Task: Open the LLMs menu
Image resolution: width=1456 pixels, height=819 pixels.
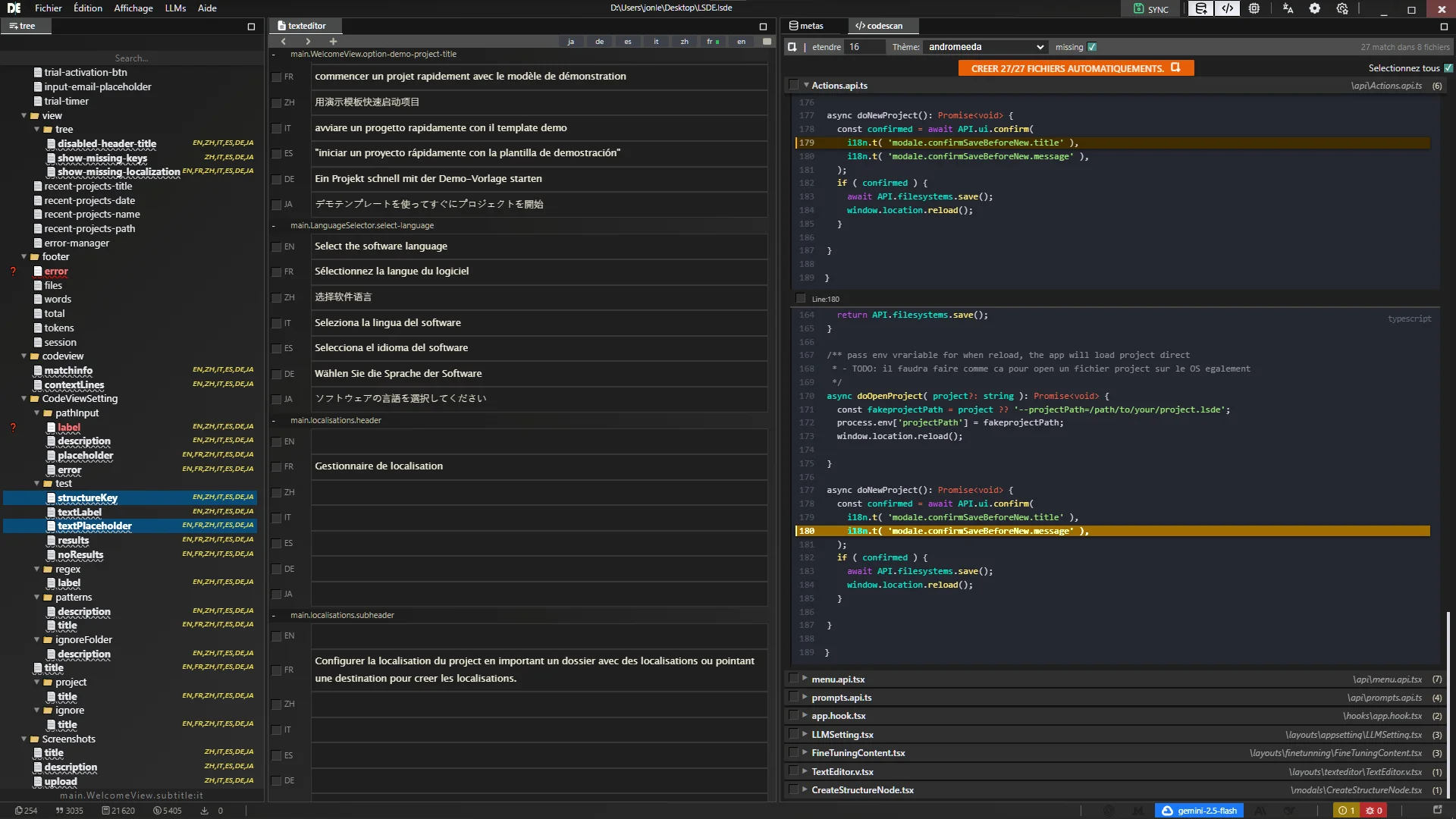Action: click(x=175, y=8)
